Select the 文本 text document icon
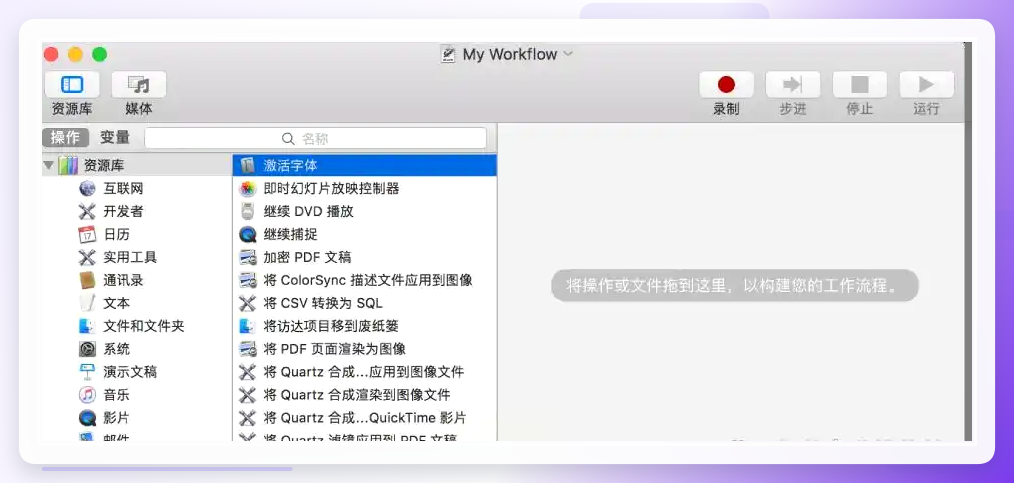This screenshot has width=1014, height=483. pos(87,303)
